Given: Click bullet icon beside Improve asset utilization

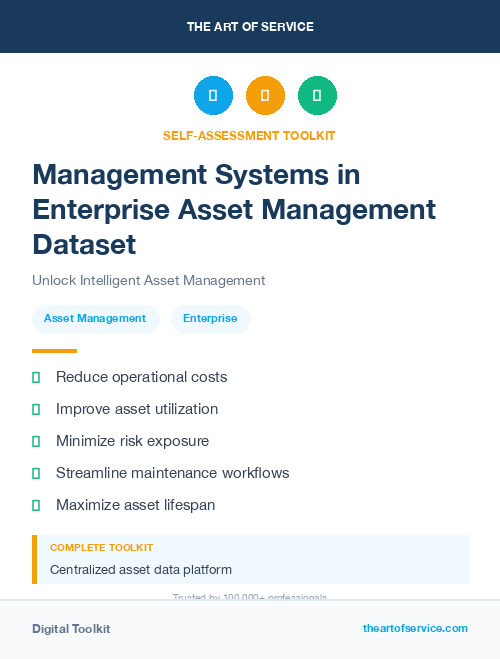Looking at the screenshot, I should pyautogui.click(x=36, y=409).
